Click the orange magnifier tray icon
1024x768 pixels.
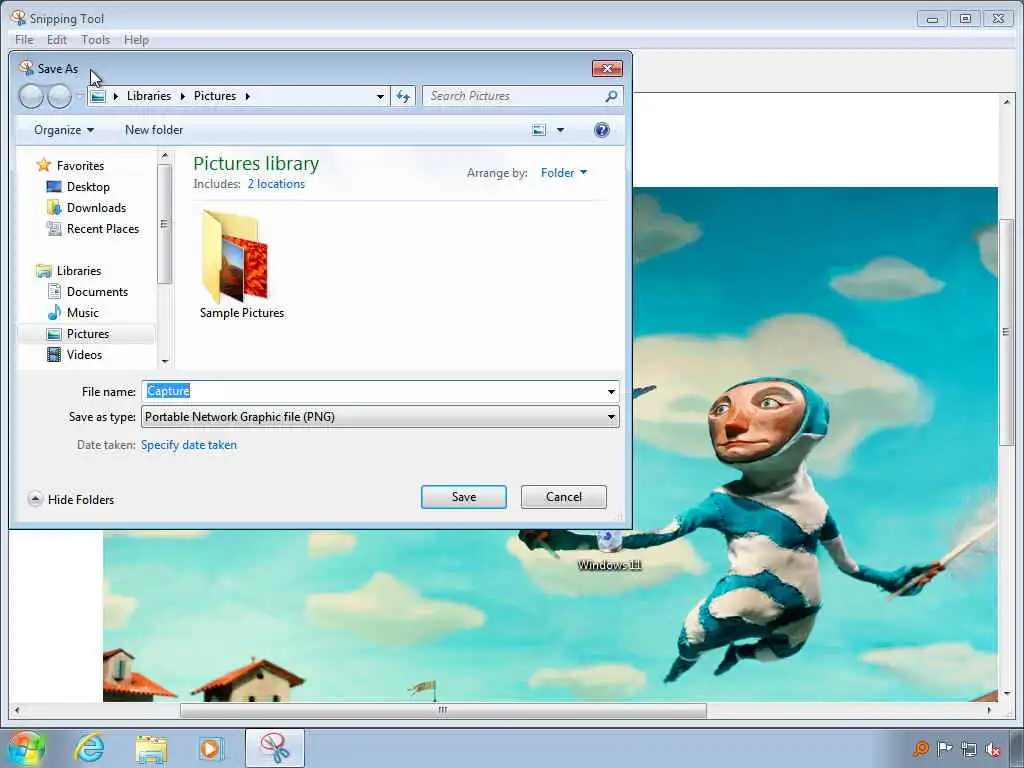coord(921,749)
